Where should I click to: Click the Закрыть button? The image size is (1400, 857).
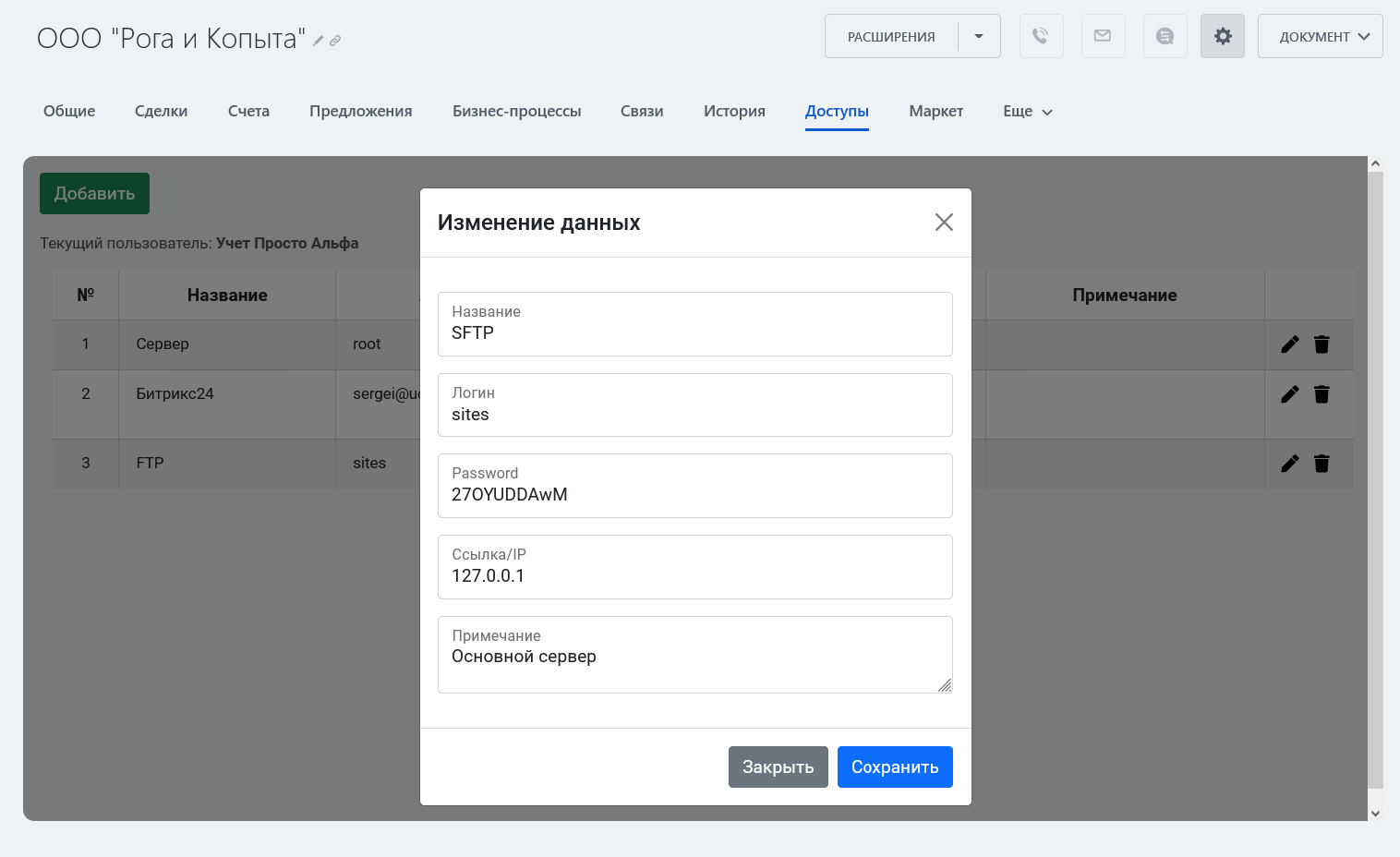(x=778, y=766)
